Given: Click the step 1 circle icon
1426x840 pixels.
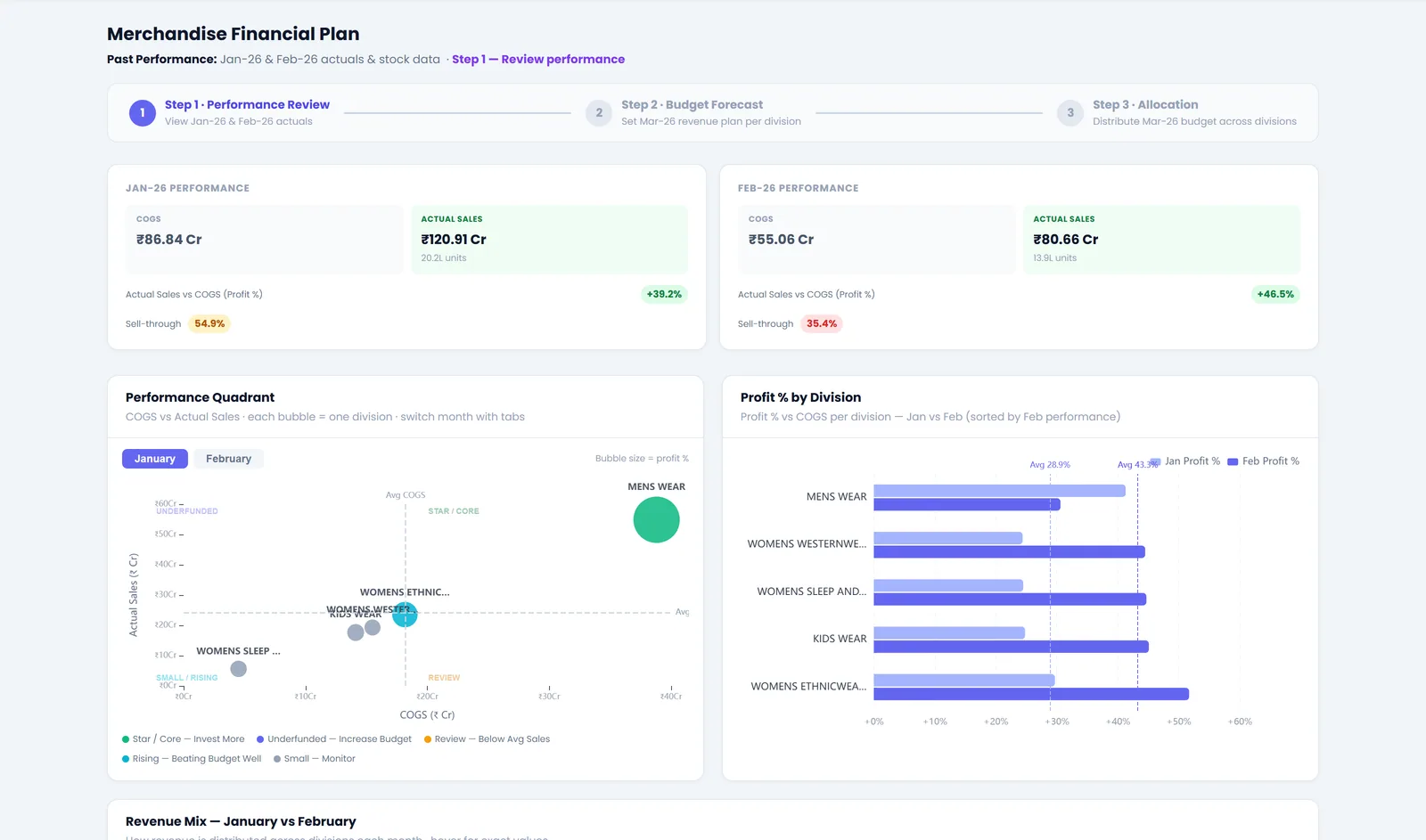Looking at the screenshot, I should pyautogui.click(x=143, y=113).
